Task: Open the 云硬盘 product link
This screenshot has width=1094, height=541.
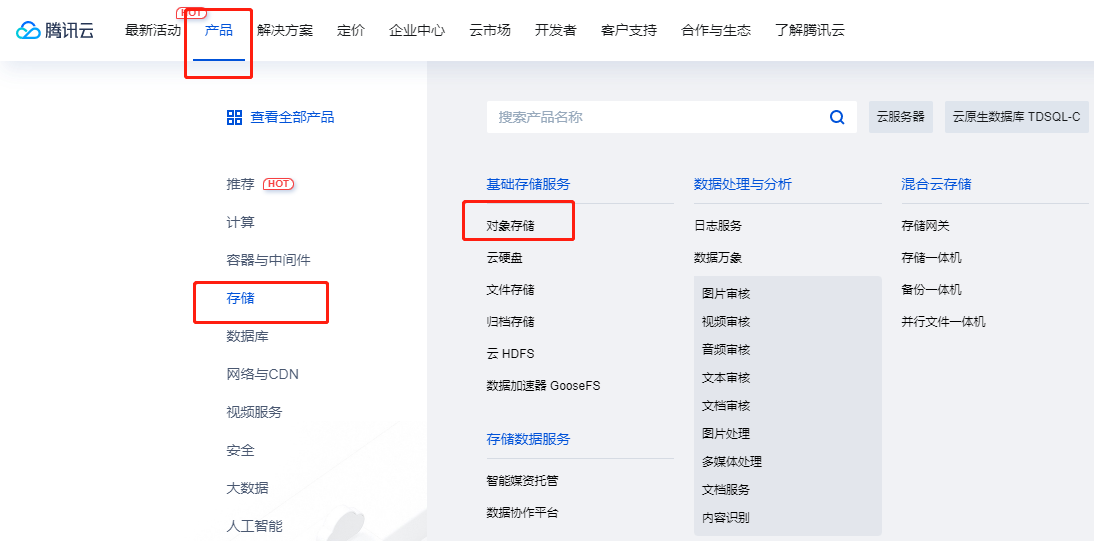Action: tap(504, 258)
